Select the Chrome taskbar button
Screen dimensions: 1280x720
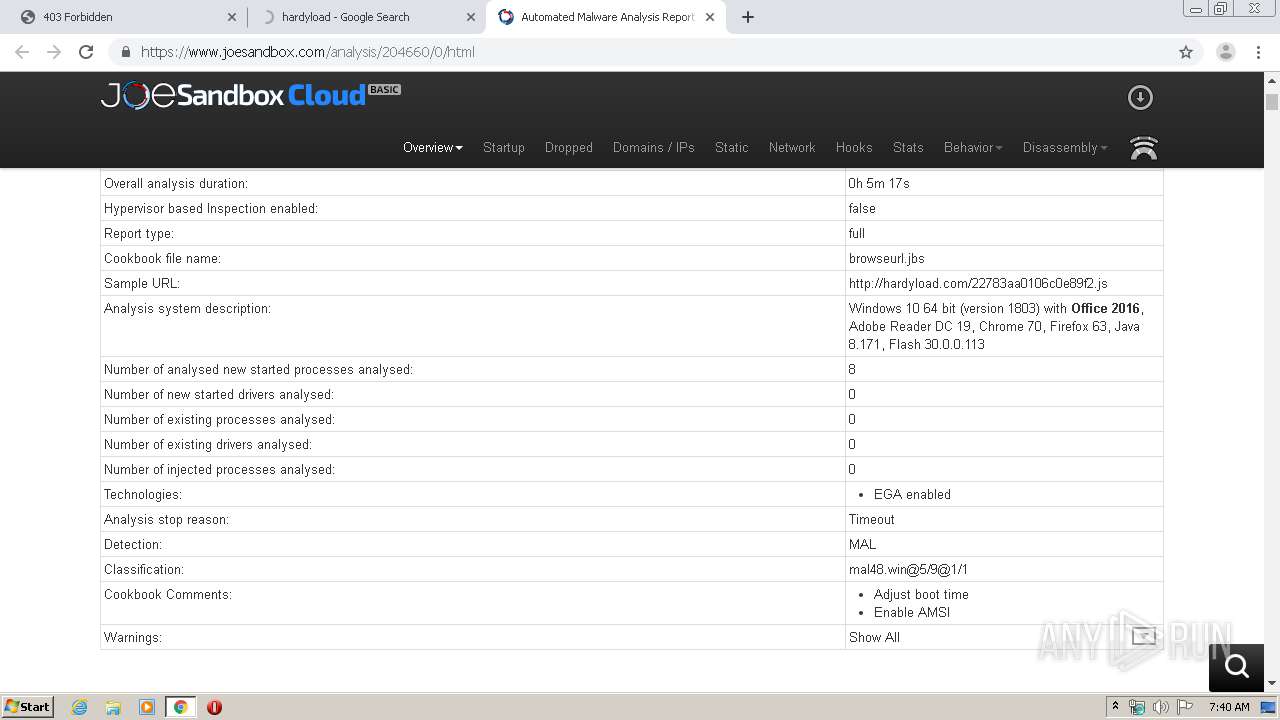(180, 707)
